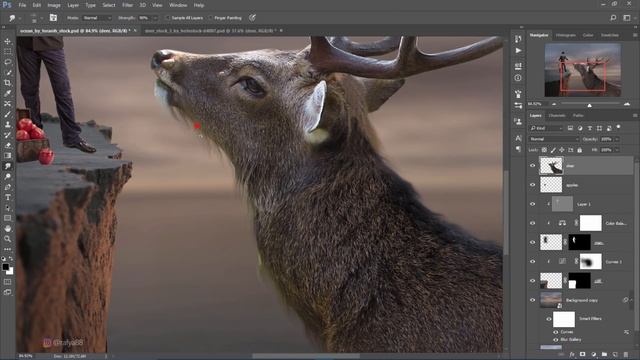
Task: Click Navigator zoom in button
Action: tap(627, 104)
